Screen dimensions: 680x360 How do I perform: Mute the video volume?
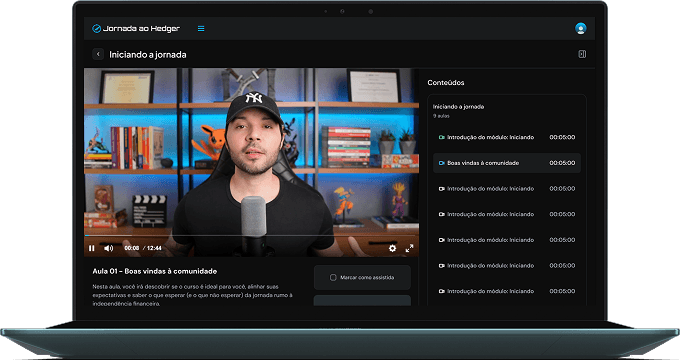coord(108,248)
